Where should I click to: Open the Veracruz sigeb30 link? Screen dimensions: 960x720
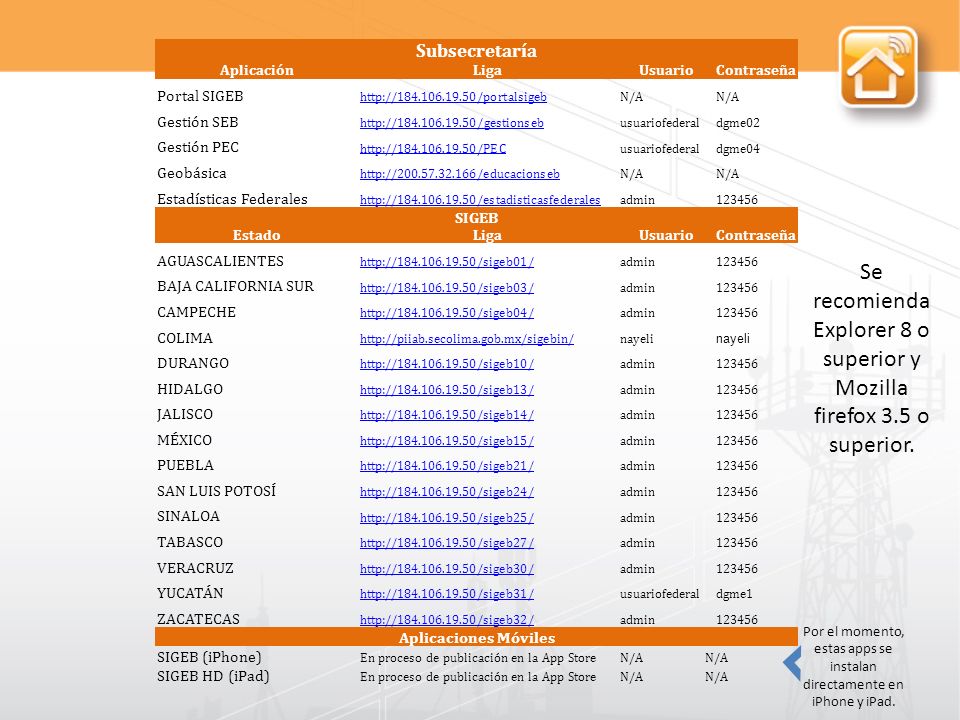coord(447,569)
